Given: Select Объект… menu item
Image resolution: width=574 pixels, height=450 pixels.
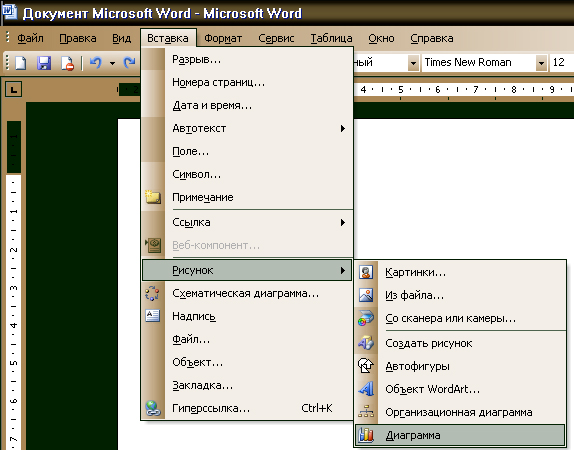Looking at the screenshot, I should tap(247, 362).
